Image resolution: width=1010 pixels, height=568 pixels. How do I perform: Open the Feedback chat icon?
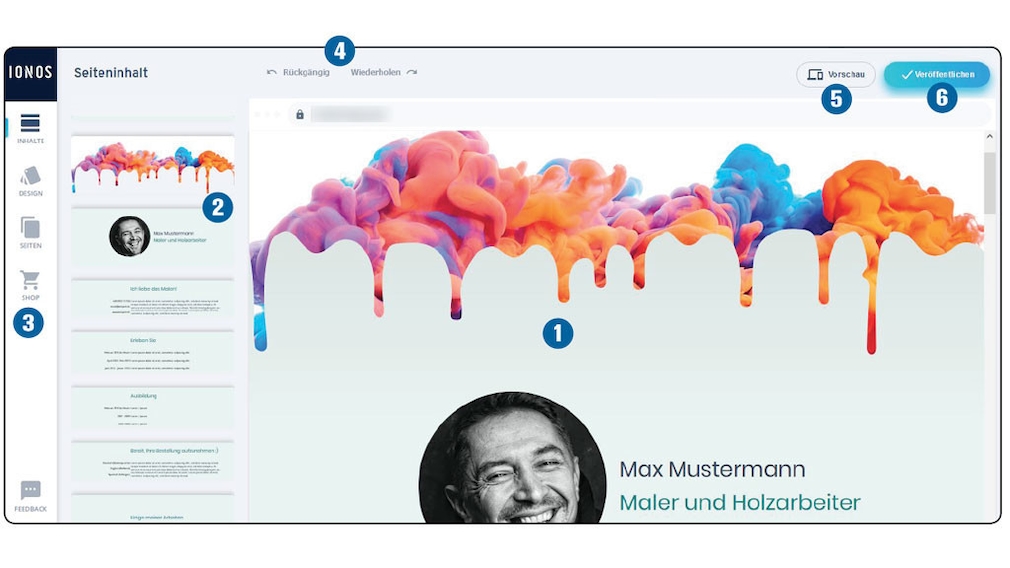[30, 494]
